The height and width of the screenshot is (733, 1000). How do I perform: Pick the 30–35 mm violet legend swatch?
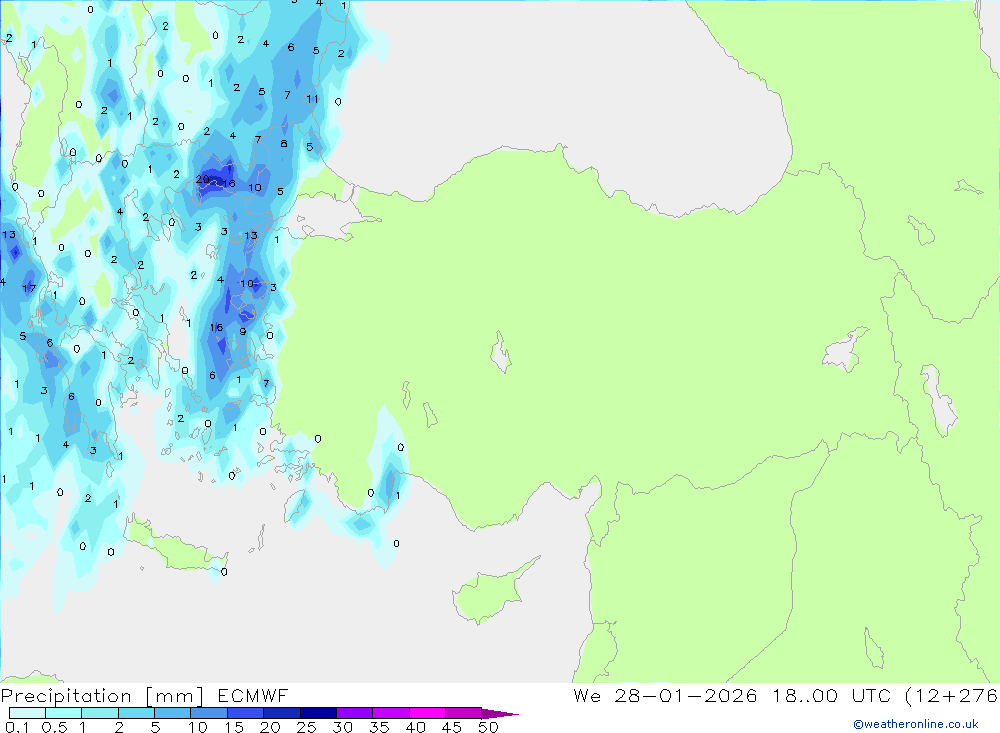[x=355, y=713]
